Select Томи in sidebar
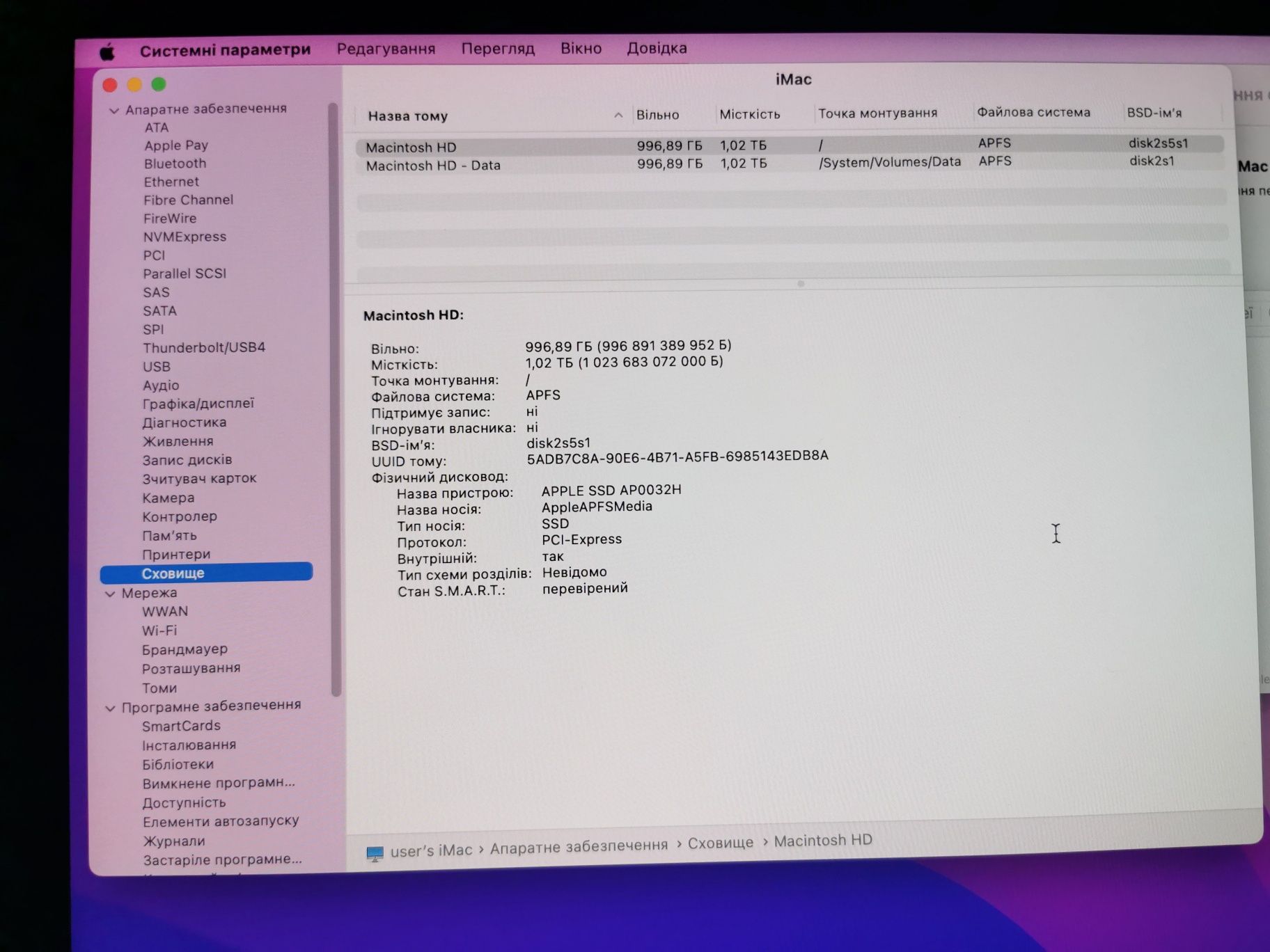This screenshot has height=952, width=1270. (159, 688)
